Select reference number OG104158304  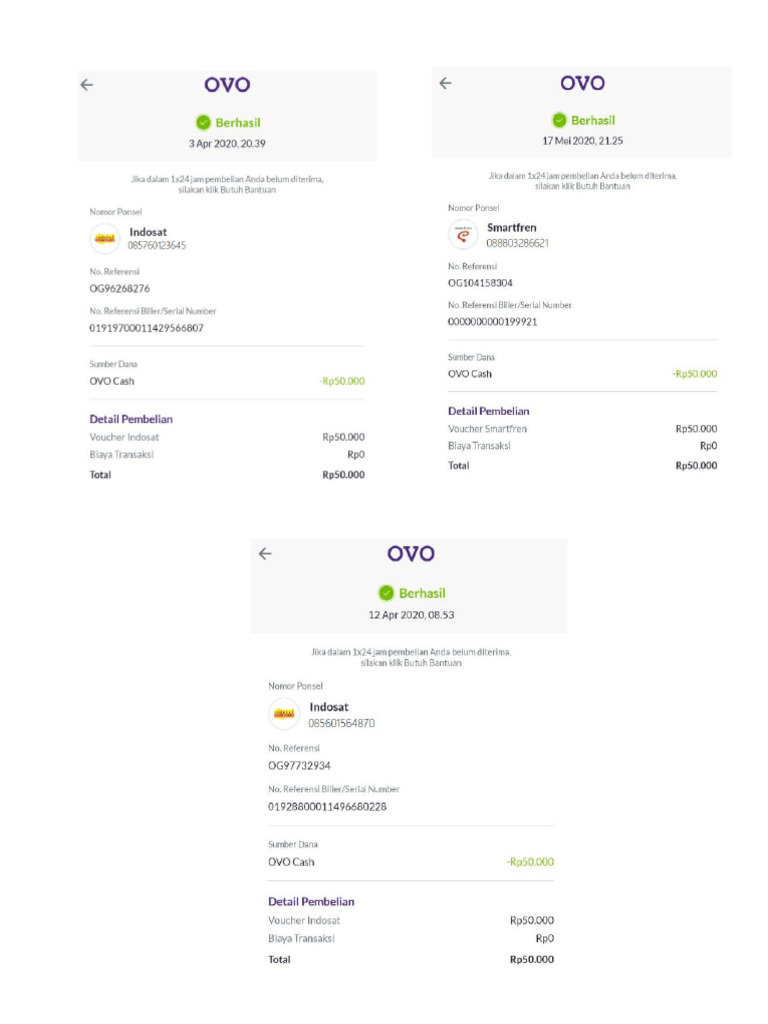480,283
